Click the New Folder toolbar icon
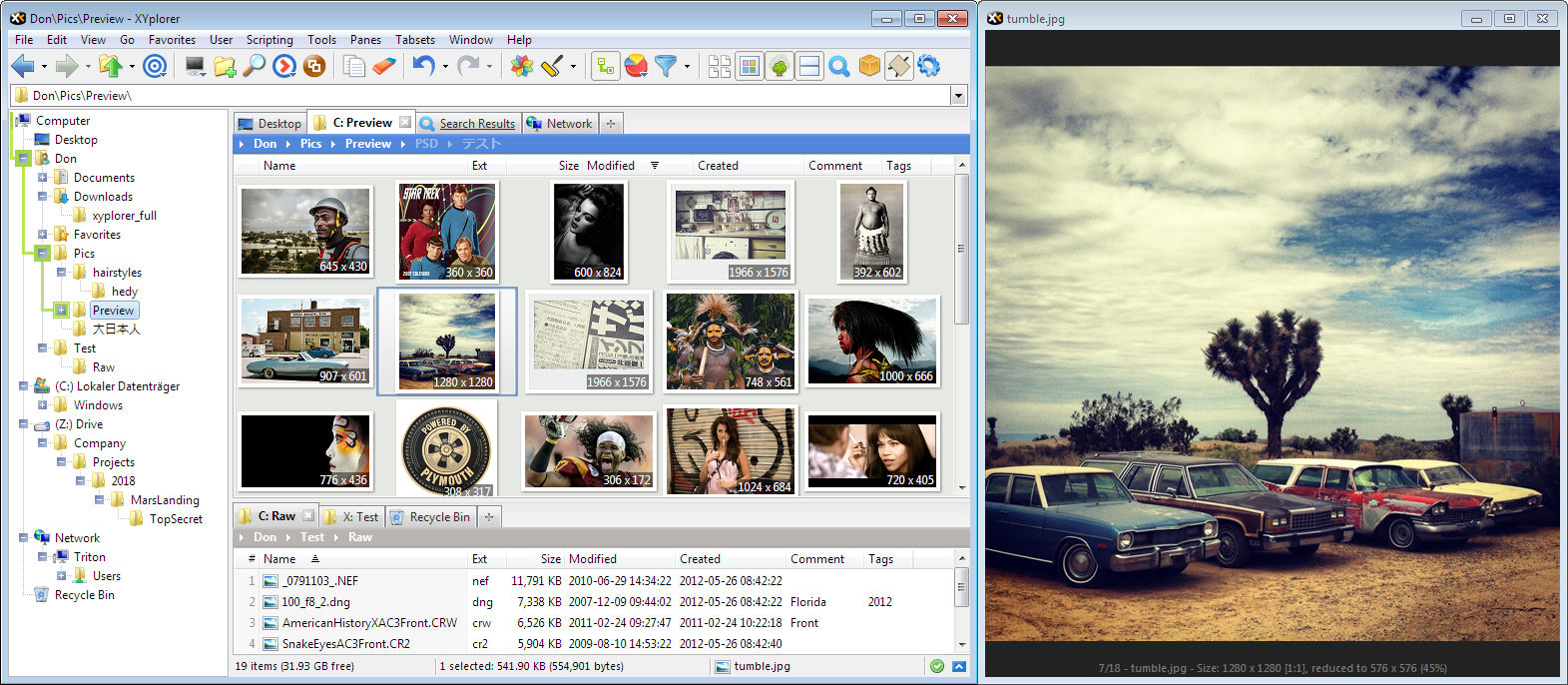1568x685 pixels. coord(225,67)
